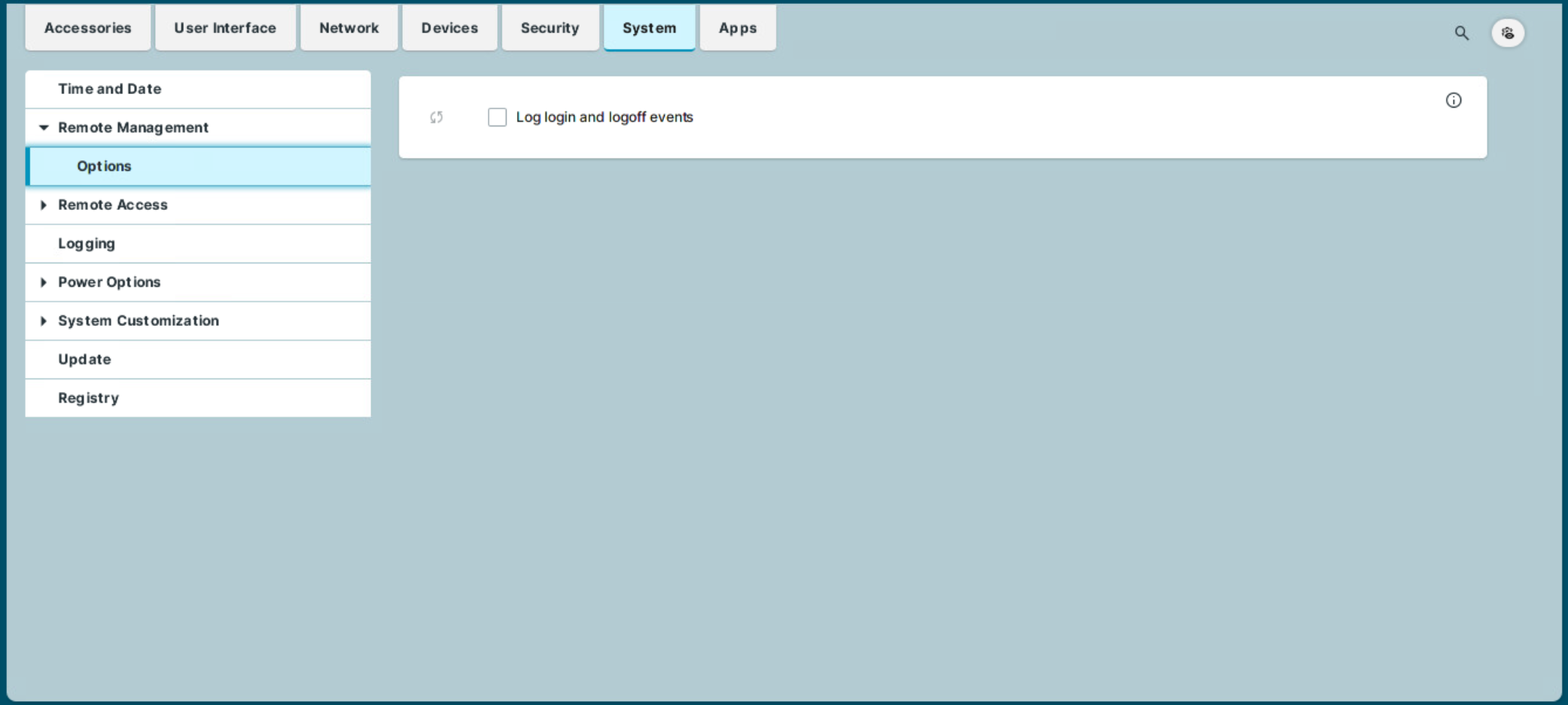Open Registry in the sidebar

pyautogui.click(x=88, y=398)
